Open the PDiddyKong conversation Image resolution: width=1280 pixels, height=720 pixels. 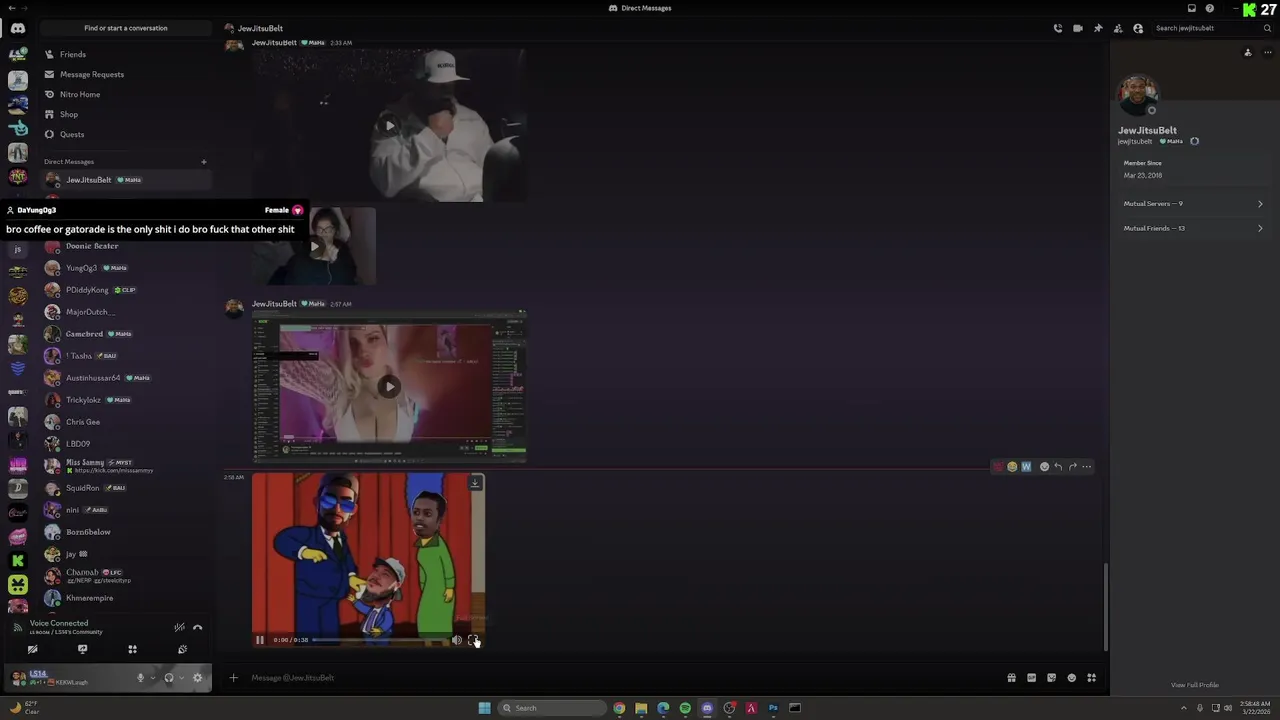click(126, 290)
